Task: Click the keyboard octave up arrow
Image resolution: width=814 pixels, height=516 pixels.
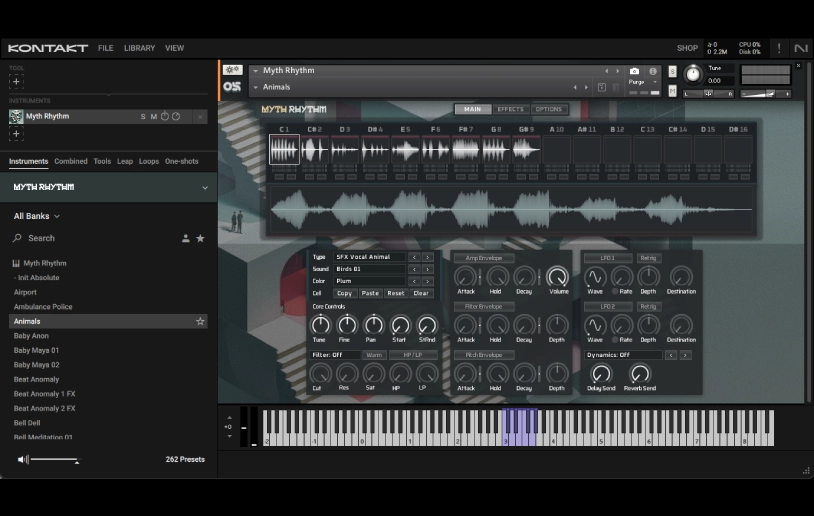Action: click(x=229, y=418)
